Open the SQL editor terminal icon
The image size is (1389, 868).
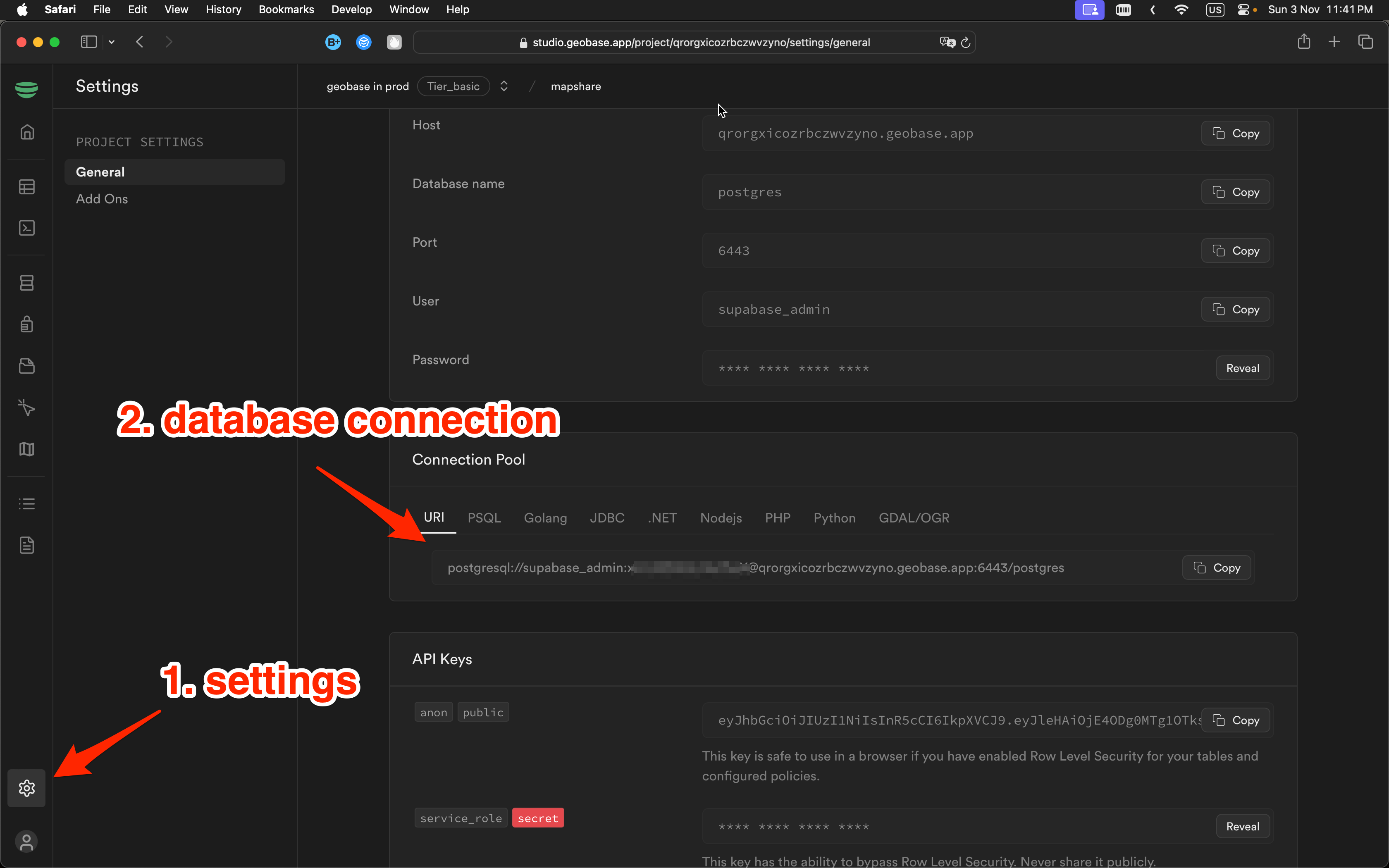tap(27, 229)
